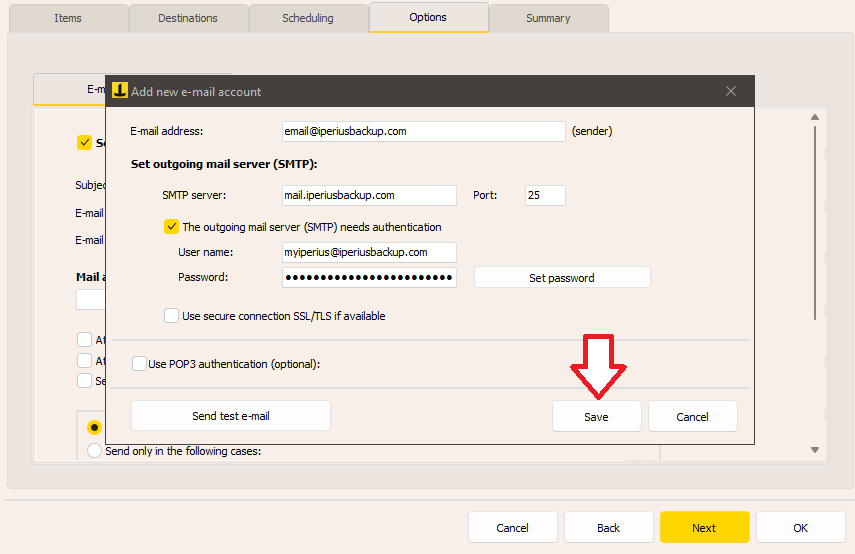Enable secure connection SSL/TLS checkbox
This screenshot has height=554, width=855.
[x=171, y=316]
